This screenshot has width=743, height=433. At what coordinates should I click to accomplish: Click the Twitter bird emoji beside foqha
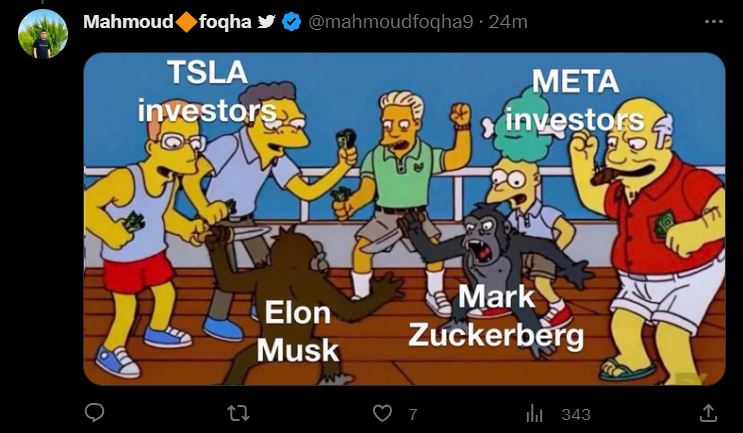pyautogui.click(x=267, y=21)
